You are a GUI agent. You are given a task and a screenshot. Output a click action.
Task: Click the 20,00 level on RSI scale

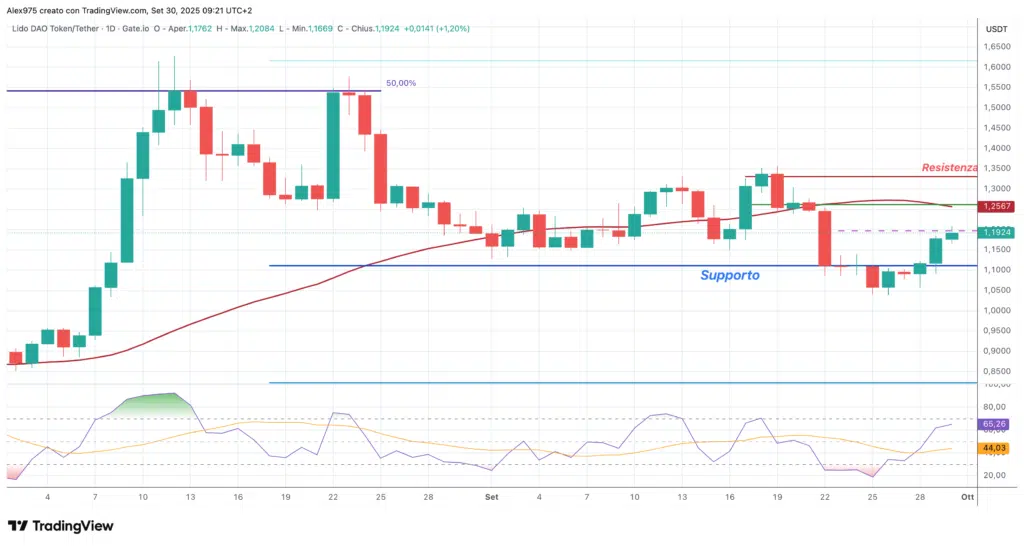[x=994, y=475]
